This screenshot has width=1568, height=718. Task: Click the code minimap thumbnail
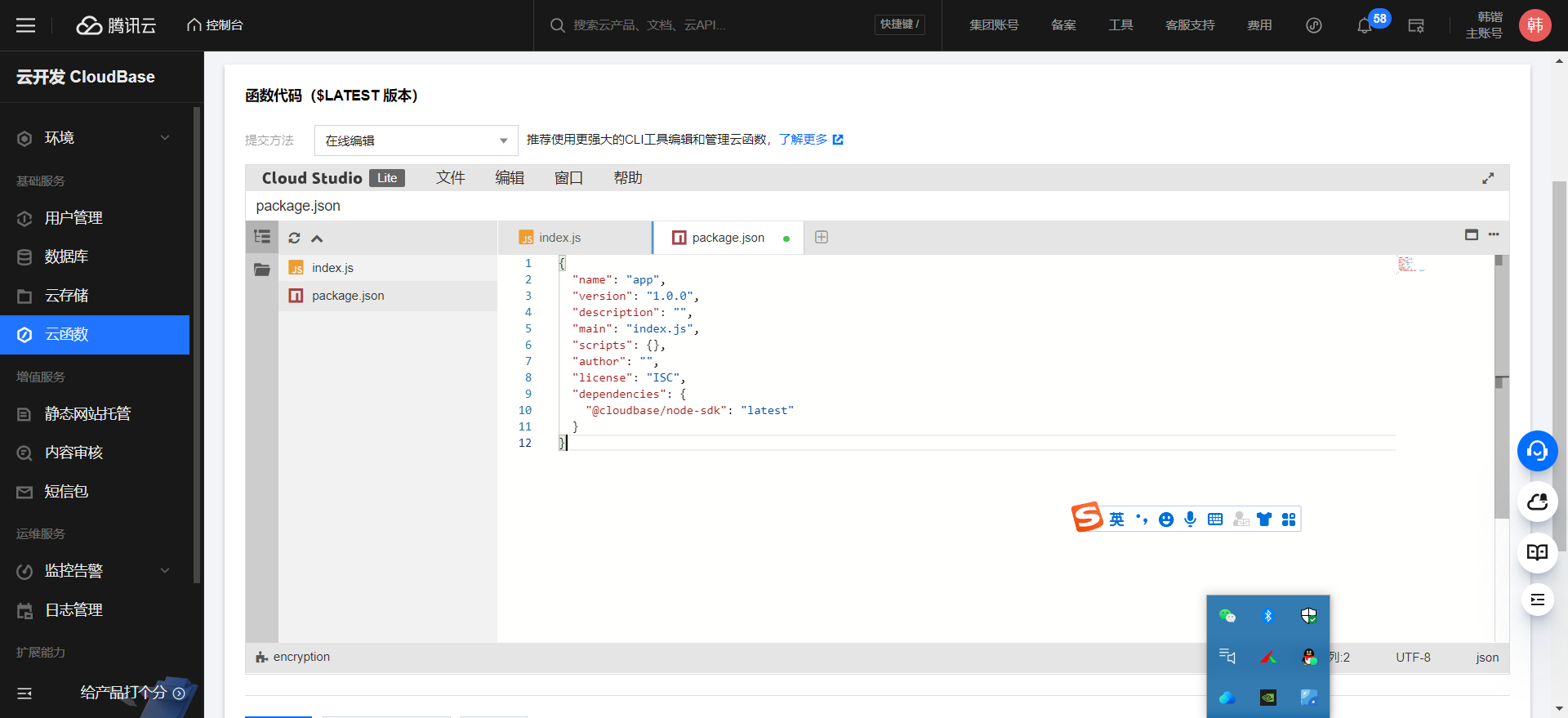coord(1410,264)
